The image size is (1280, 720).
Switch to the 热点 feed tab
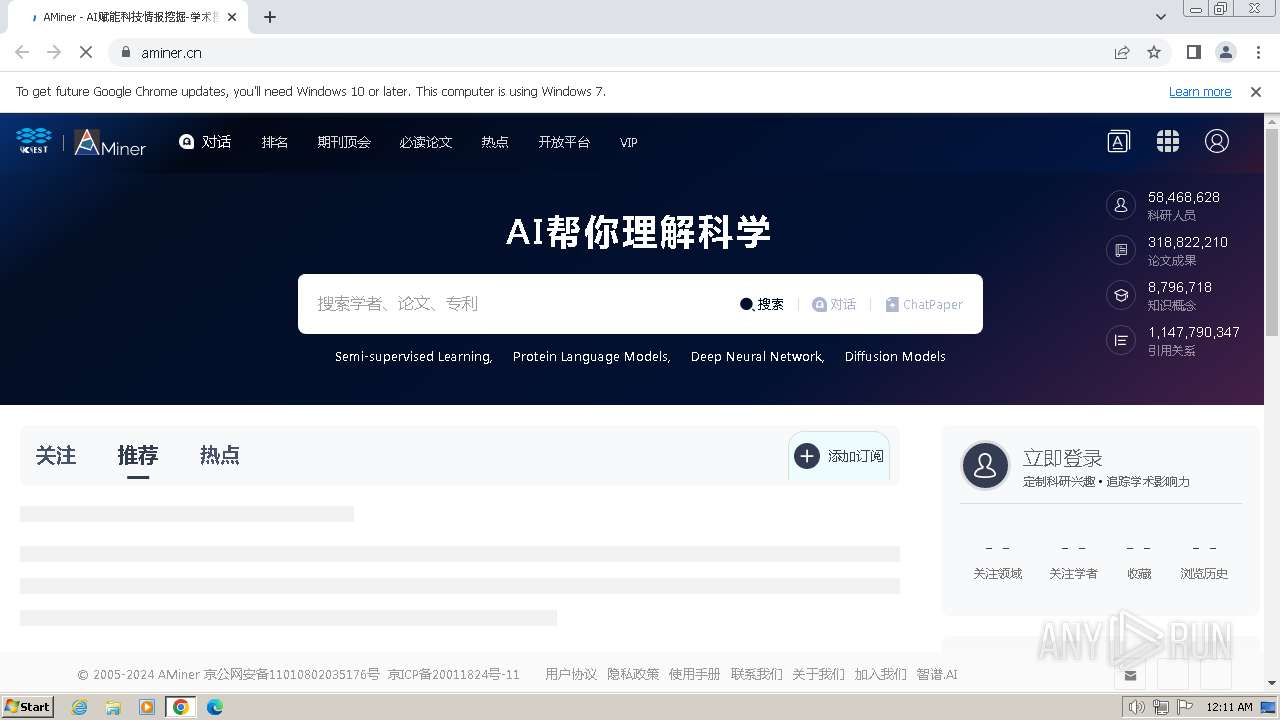220,456
